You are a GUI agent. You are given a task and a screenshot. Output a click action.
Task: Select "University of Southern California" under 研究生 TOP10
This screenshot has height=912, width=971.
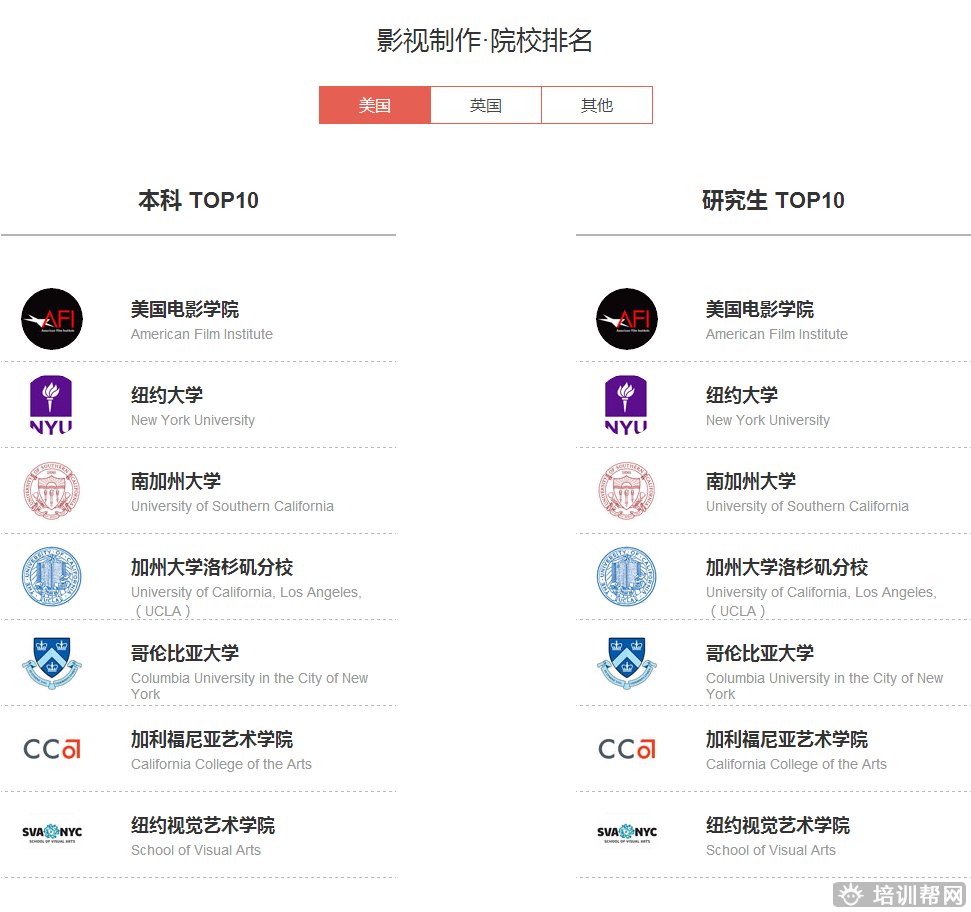pos(808,506)
